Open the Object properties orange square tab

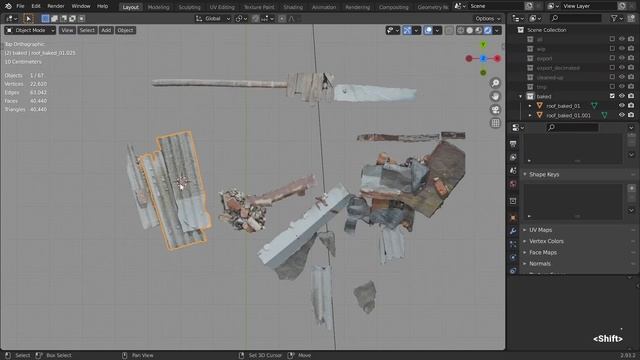513,217
